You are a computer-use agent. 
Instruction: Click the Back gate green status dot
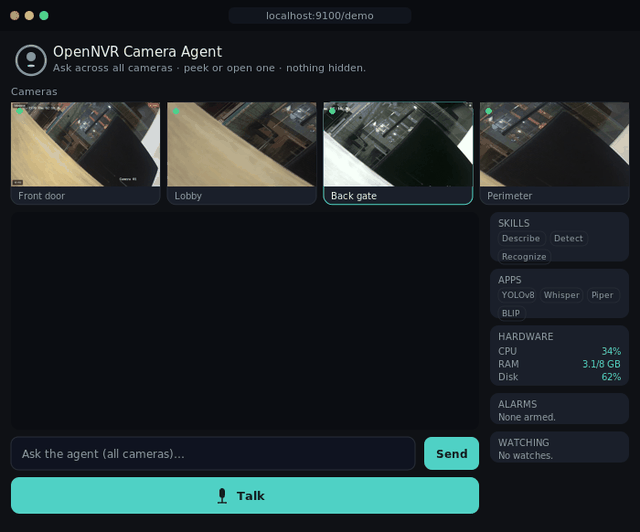tap(332, 111)
